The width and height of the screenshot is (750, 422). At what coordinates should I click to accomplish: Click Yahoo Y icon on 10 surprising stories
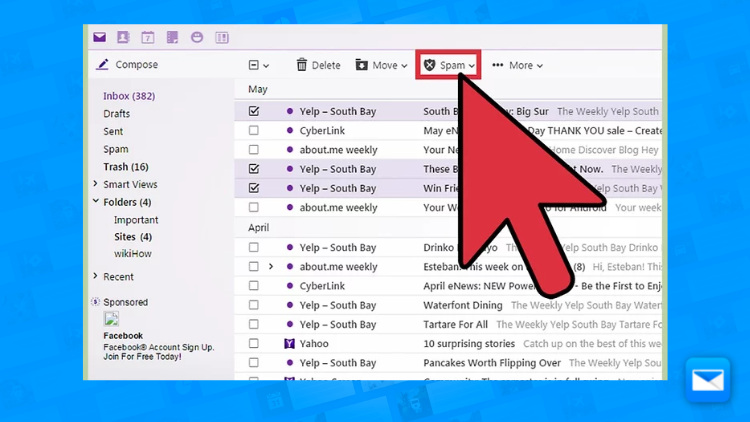click(289, 343)
